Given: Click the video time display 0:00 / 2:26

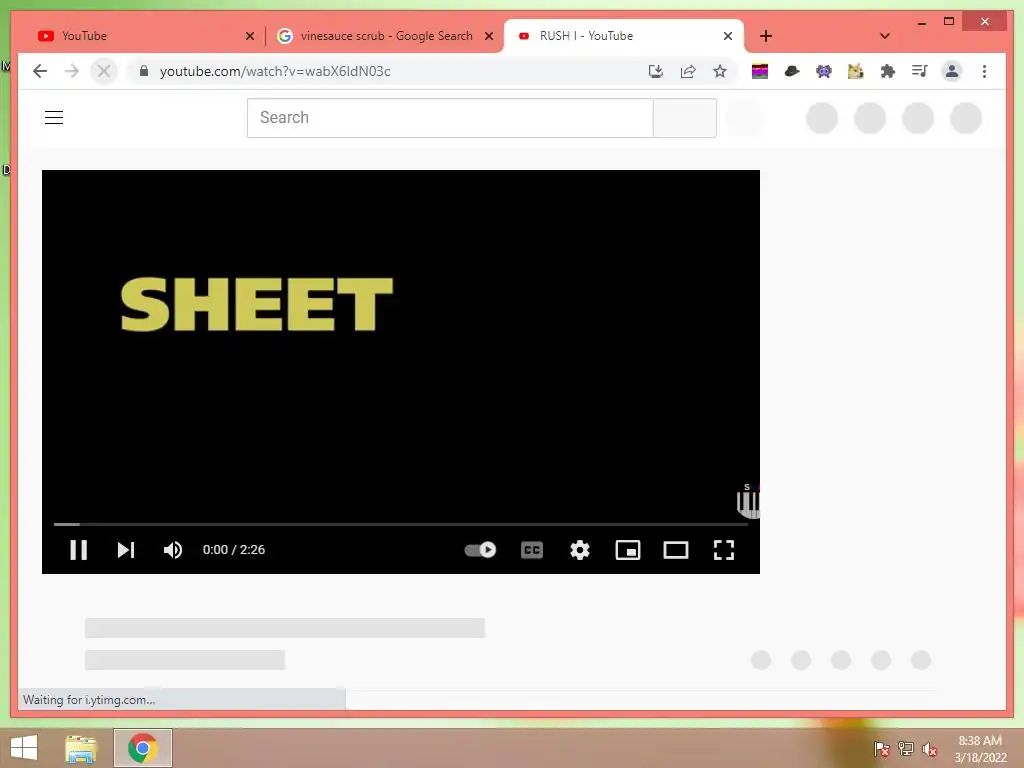Looking at the screenshot, I should pyautogui.click(x=234, y=550).
